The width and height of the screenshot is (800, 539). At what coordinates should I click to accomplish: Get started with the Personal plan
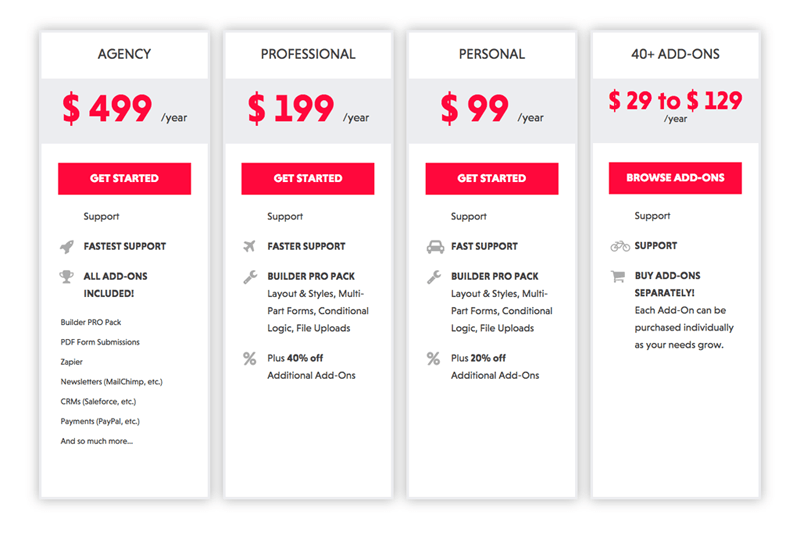(492, 179)
